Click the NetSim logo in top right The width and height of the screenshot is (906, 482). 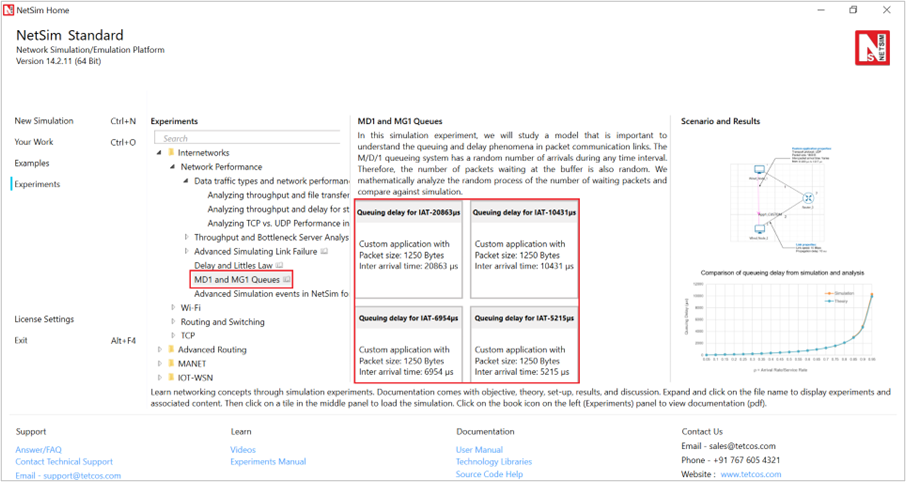coord(870,47)
